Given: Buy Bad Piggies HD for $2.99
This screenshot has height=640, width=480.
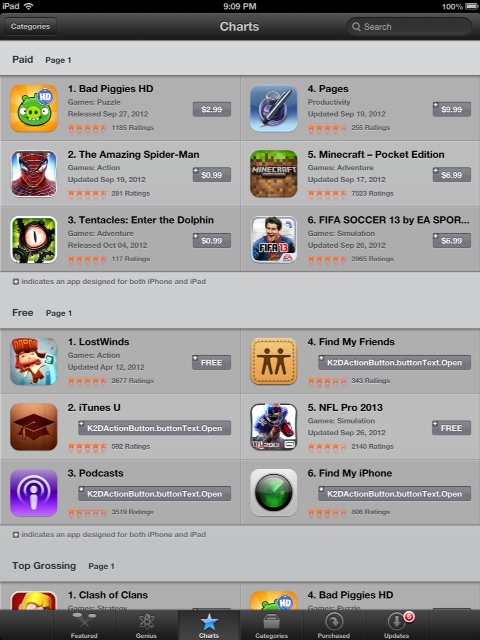Looking at the screenshot, I should coord(212,109).
